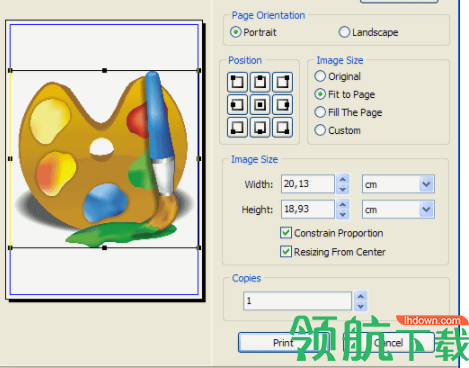Increase Width with up arrow
The height and width of the screenshot is (368, 469).
(x=343, y=179)
